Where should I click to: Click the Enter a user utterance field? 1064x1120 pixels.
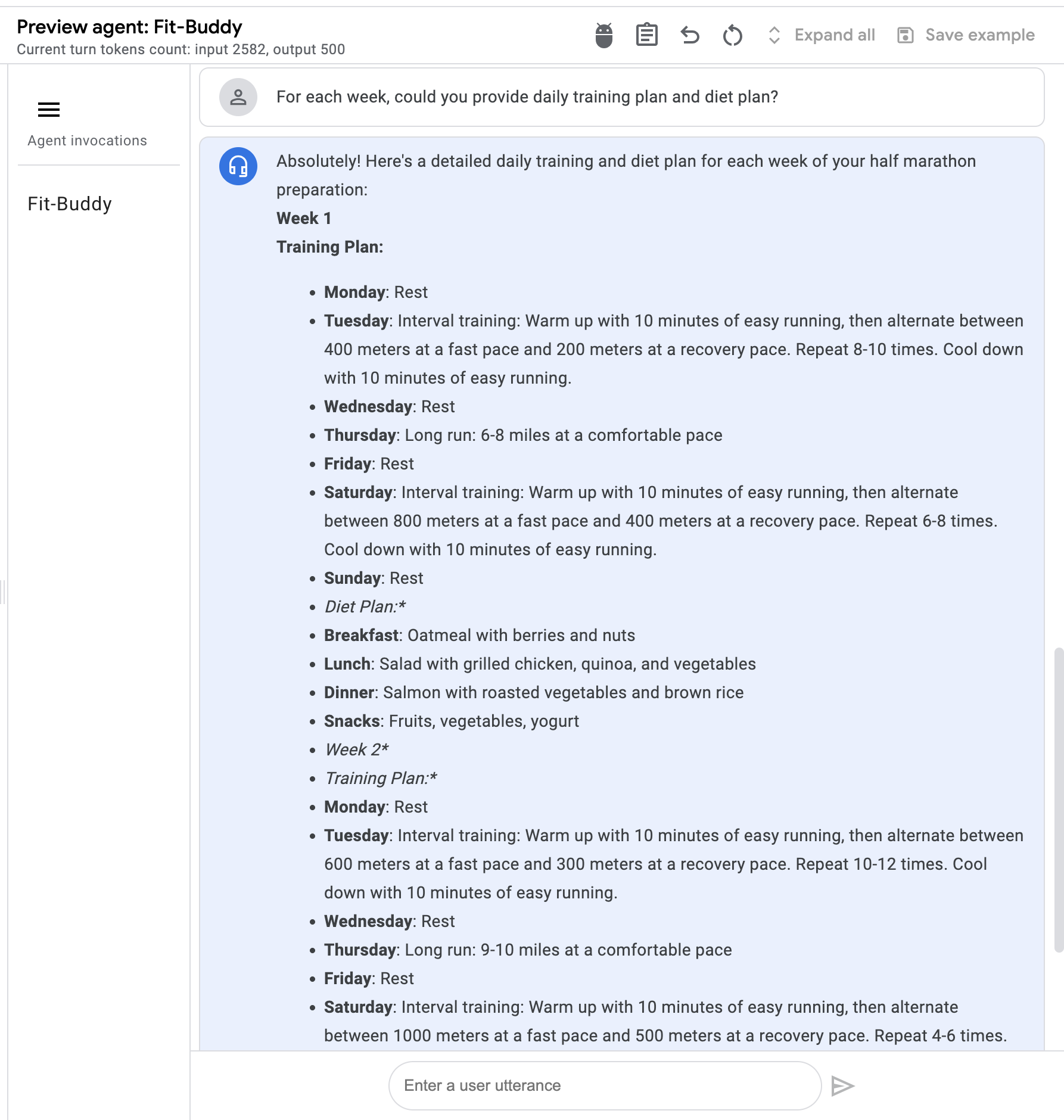coord(603,1085)
